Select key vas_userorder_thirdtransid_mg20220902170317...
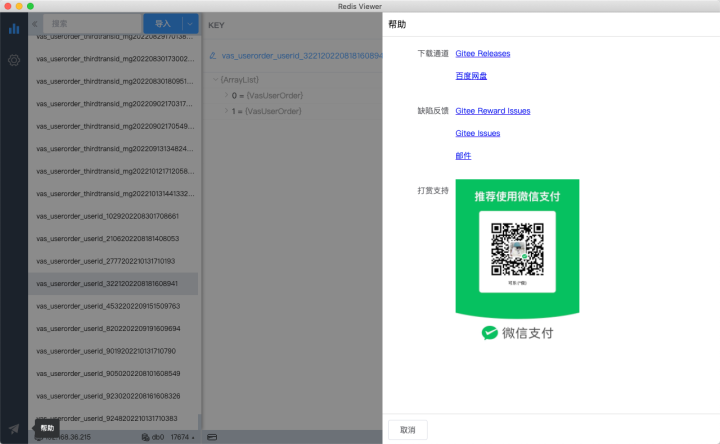 click(113, 104)
